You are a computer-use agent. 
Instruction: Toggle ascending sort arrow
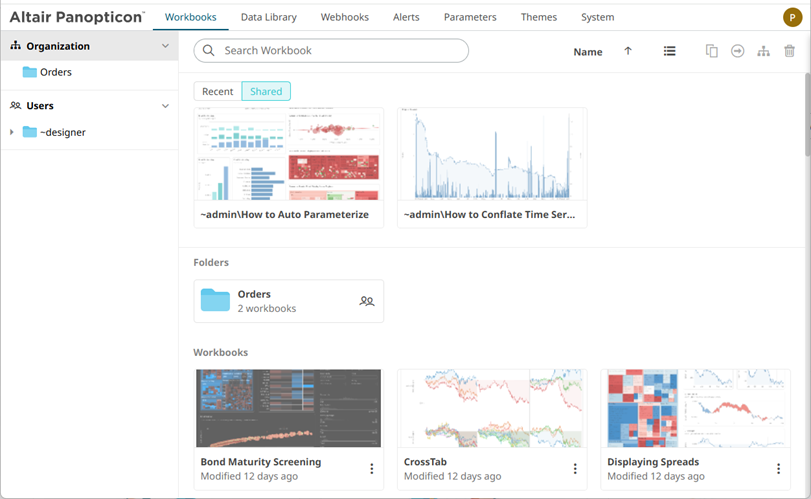tap(628, 51)
